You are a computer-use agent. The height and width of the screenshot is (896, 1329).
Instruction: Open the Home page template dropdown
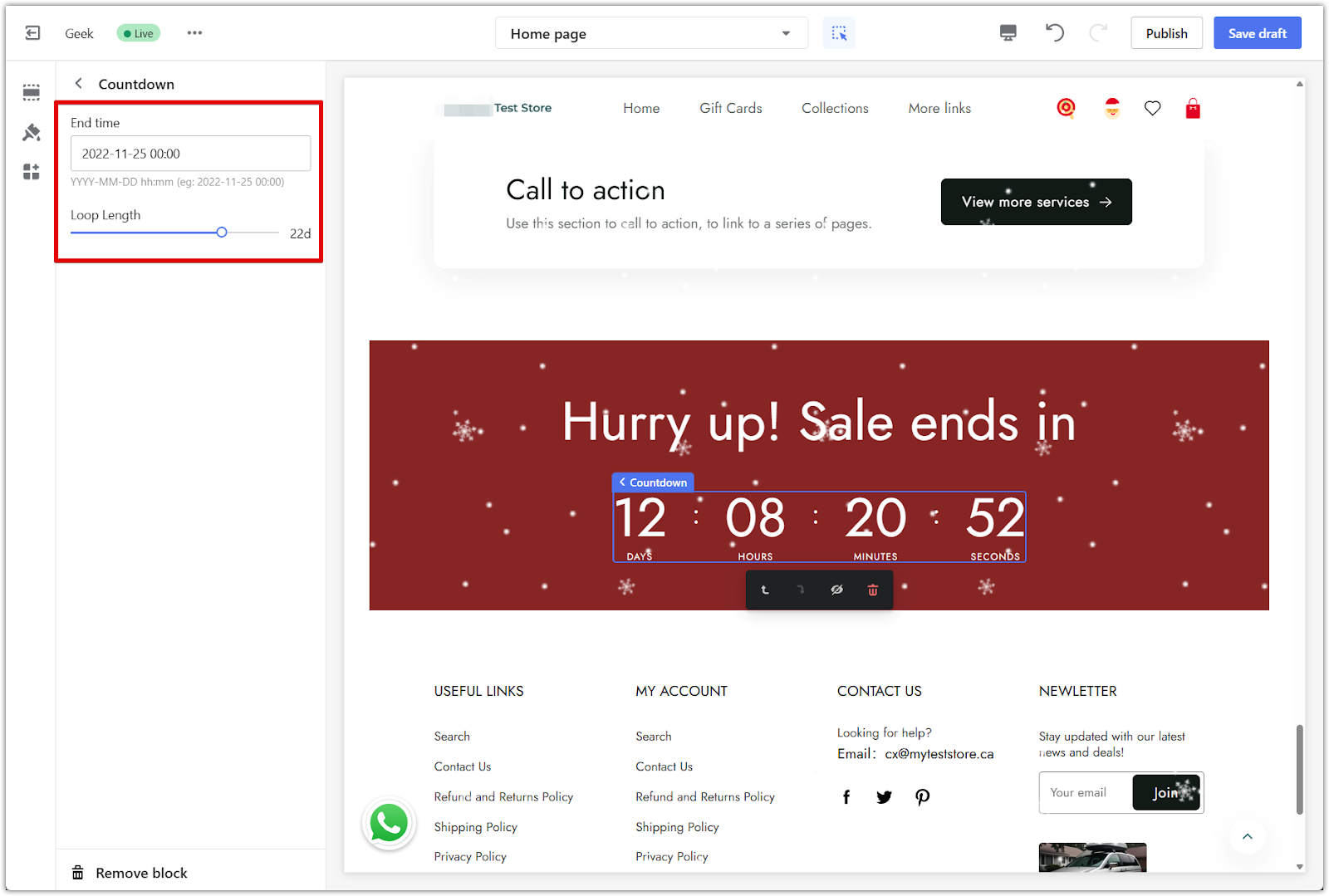pos(651,33)
